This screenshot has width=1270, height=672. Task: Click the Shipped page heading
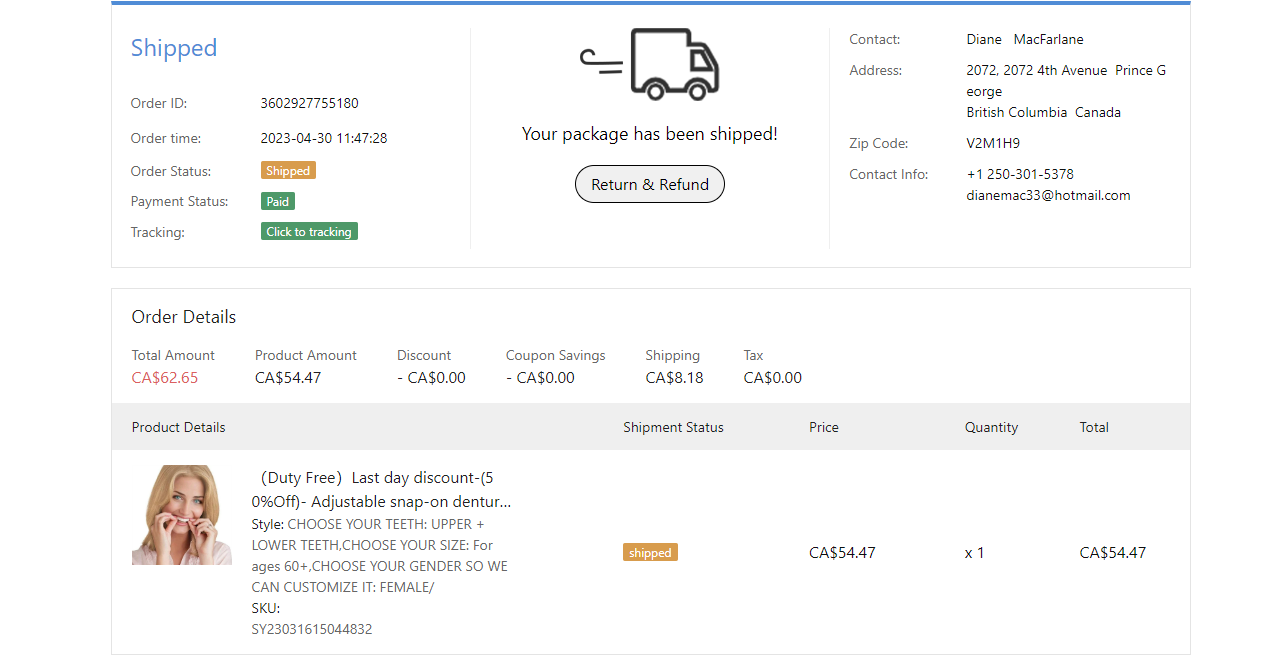(174, 48)
